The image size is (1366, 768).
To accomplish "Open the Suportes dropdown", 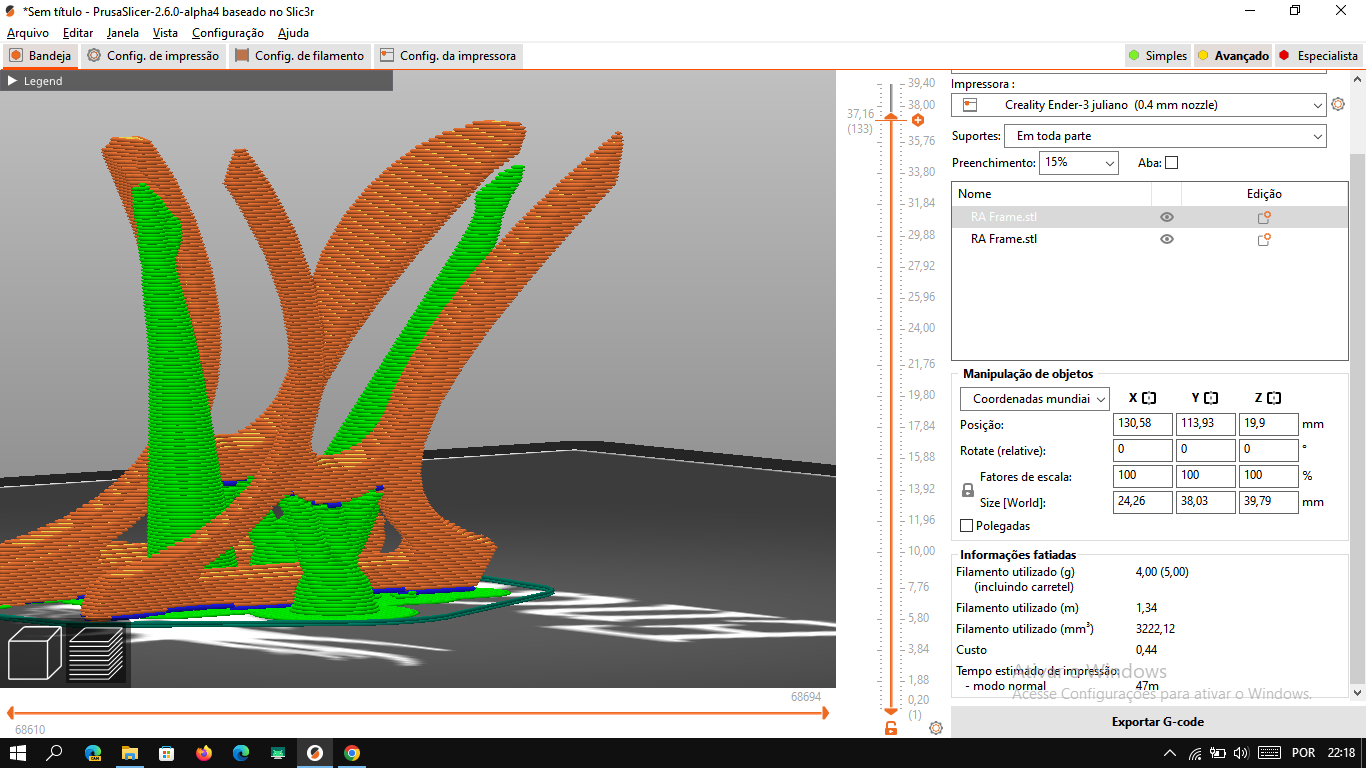I will coord(1166,136).
